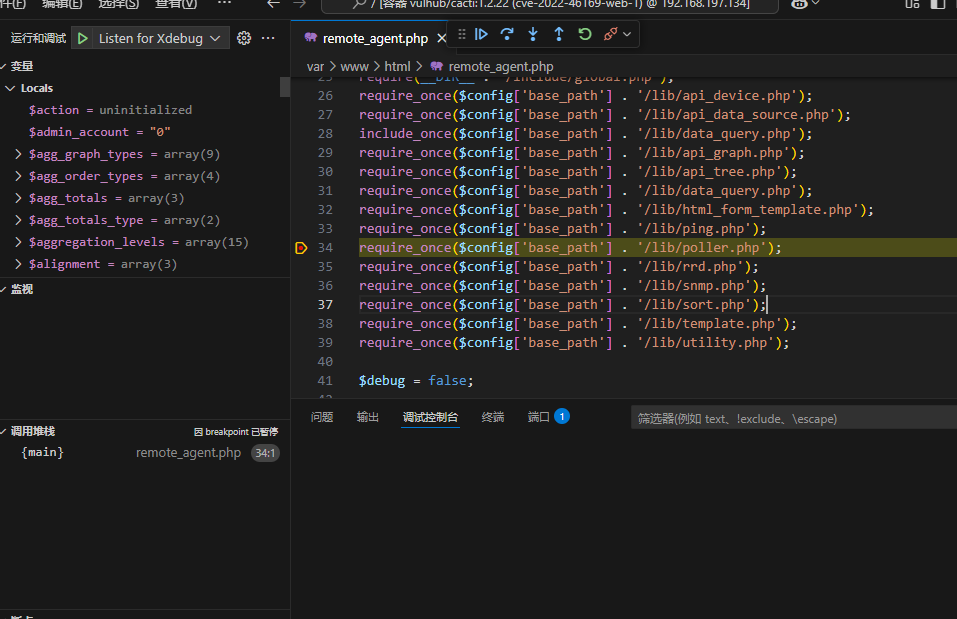Click 'breakpoint 已暂停' status label
The image size is (957, 619).
point(236,432)
